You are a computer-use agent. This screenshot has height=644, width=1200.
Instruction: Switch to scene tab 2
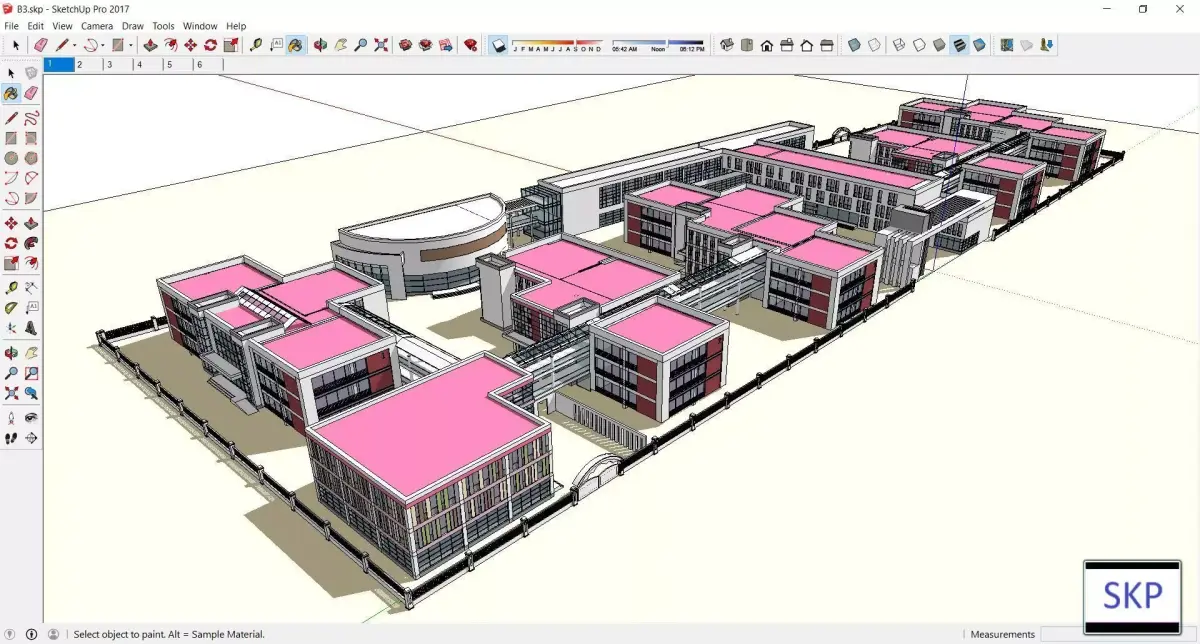pos(89,64)
